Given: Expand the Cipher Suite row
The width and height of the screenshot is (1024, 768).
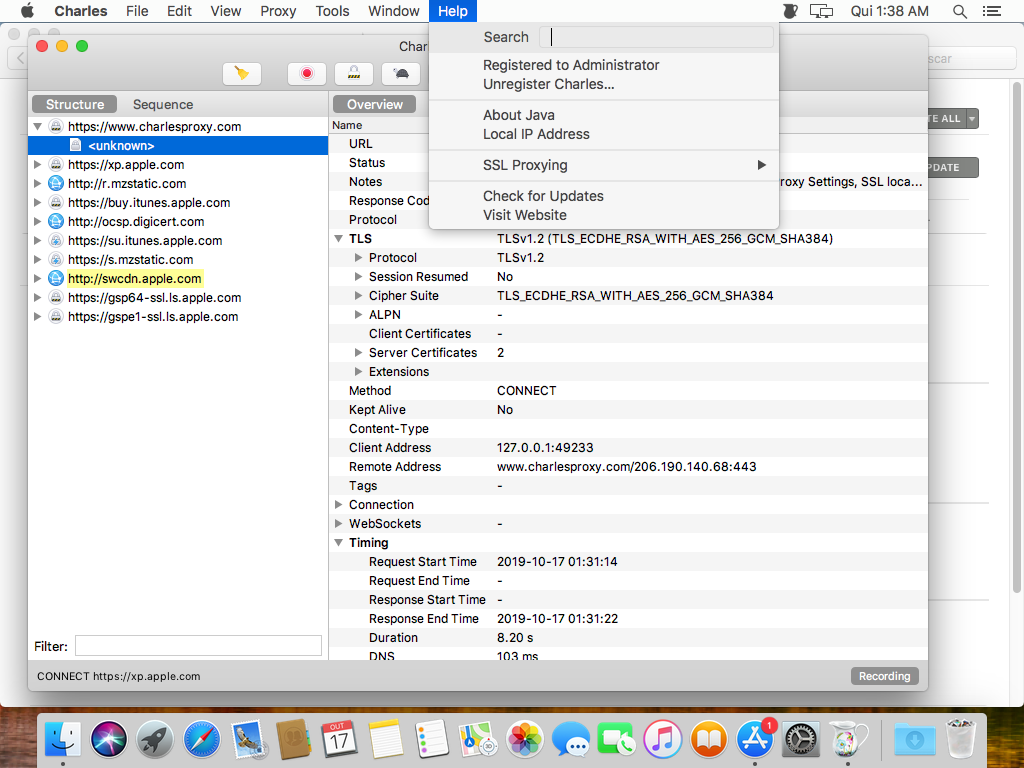Looking at the screenshot, I should coord(359,296).
